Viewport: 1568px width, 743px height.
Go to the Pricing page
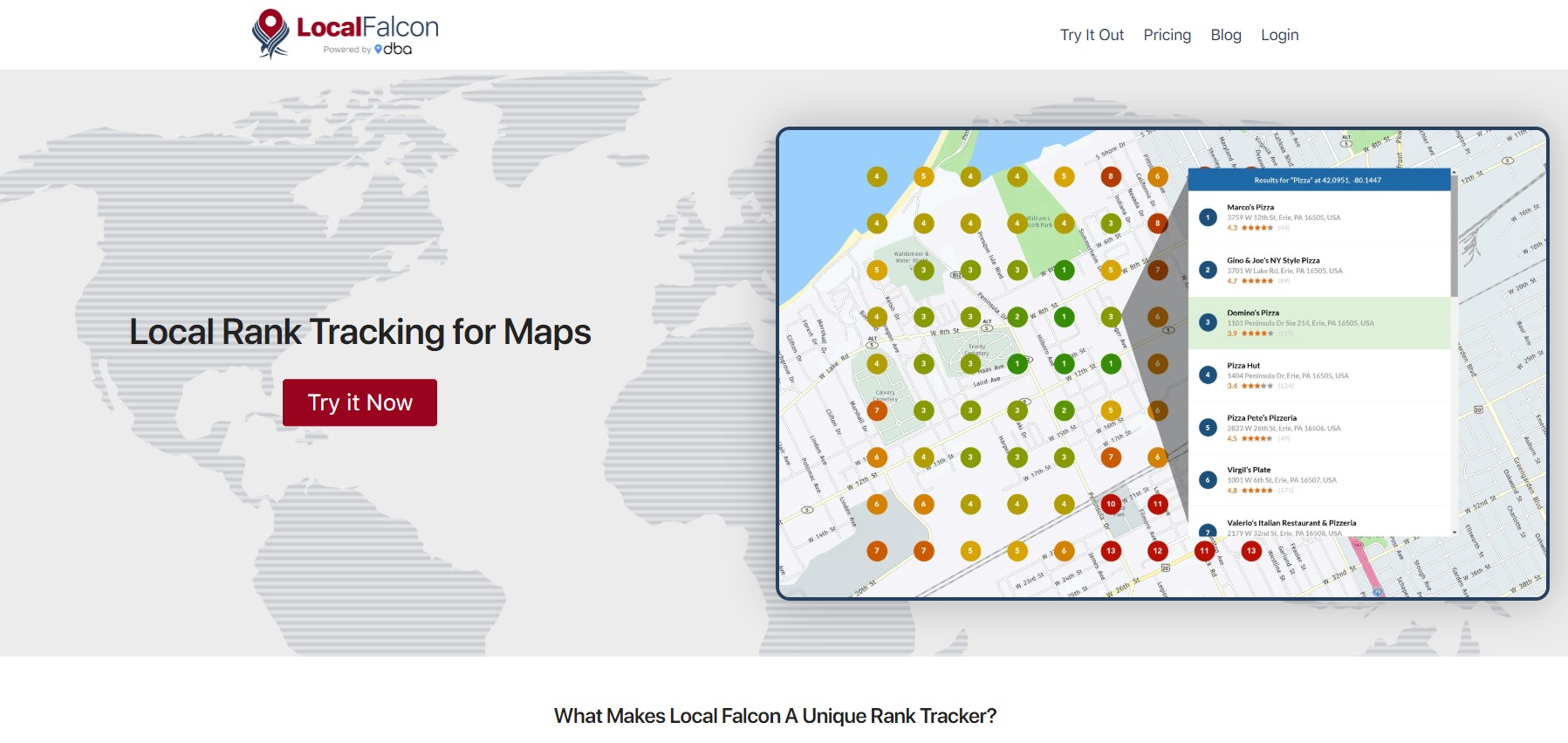(1167, 35)
